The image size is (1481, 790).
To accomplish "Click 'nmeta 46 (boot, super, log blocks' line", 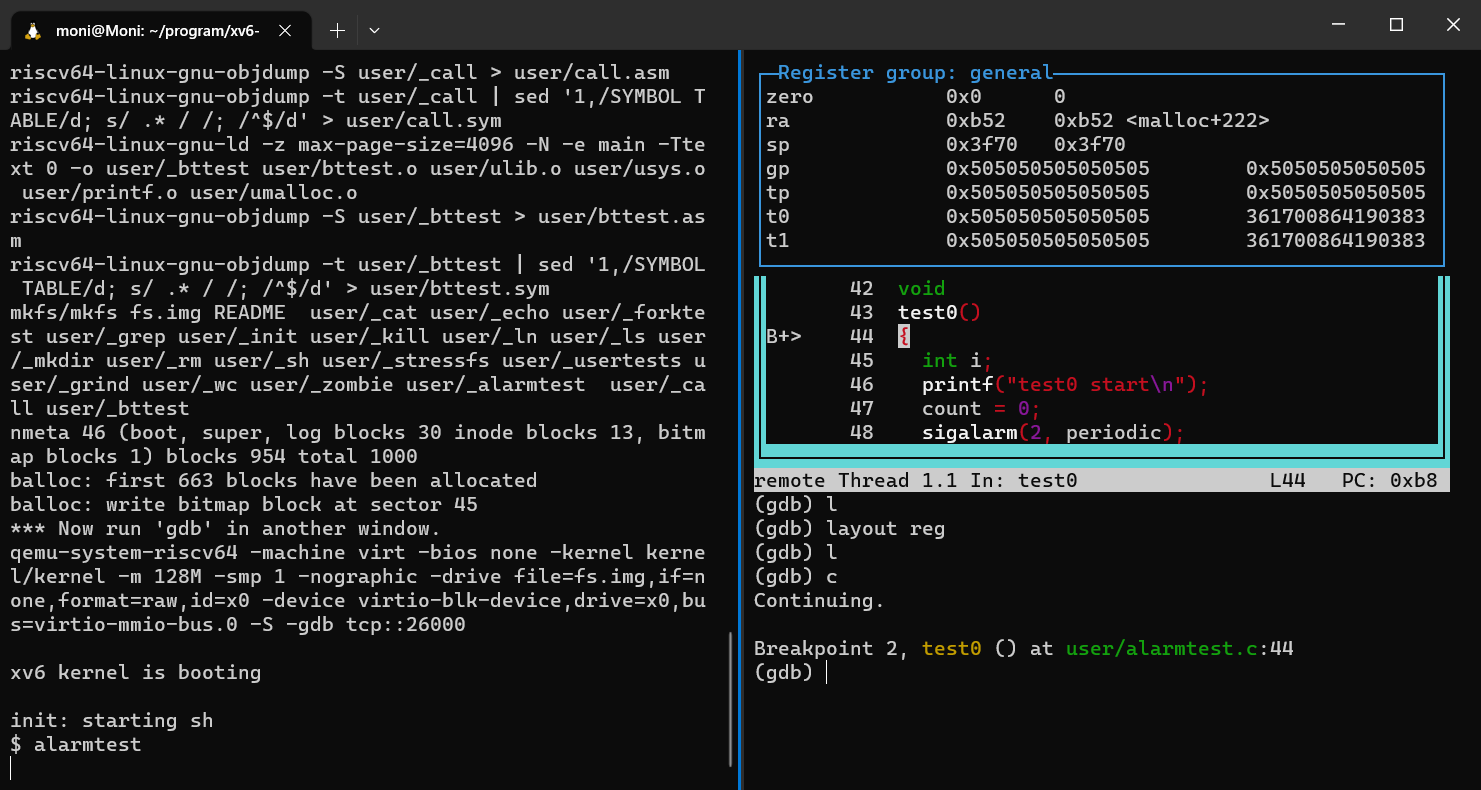I will [x=358, y=433].
